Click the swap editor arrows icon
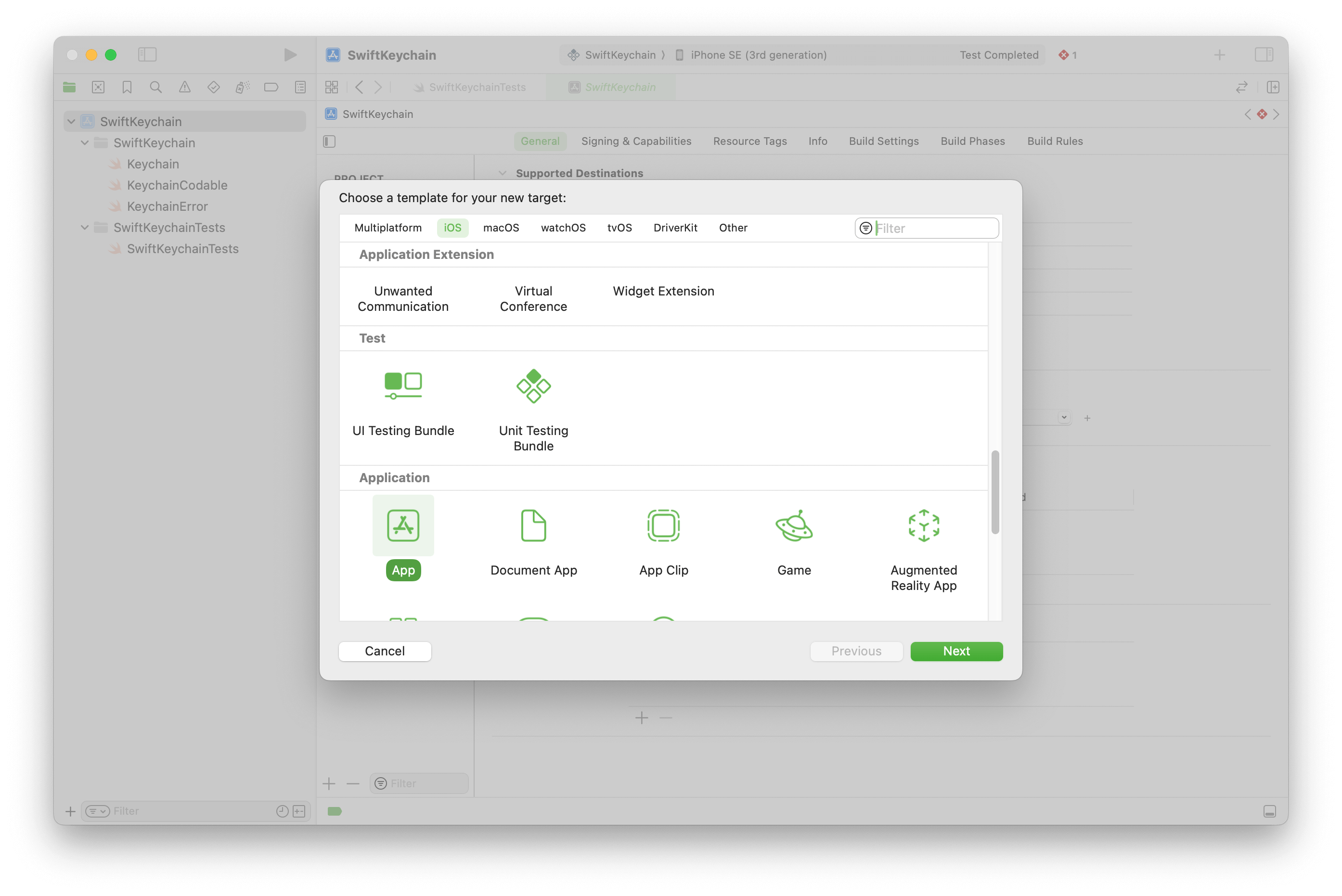1342x896 pixels. click(1241, 87)
